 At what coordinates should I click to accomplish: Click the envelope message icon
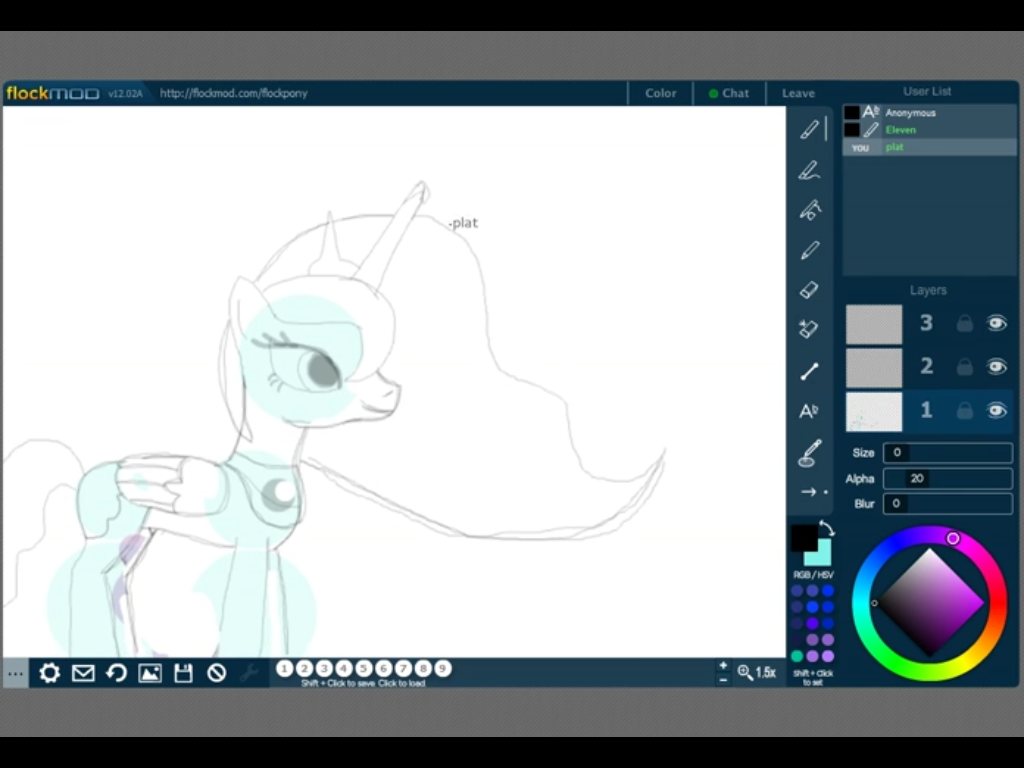pos(83,673)
